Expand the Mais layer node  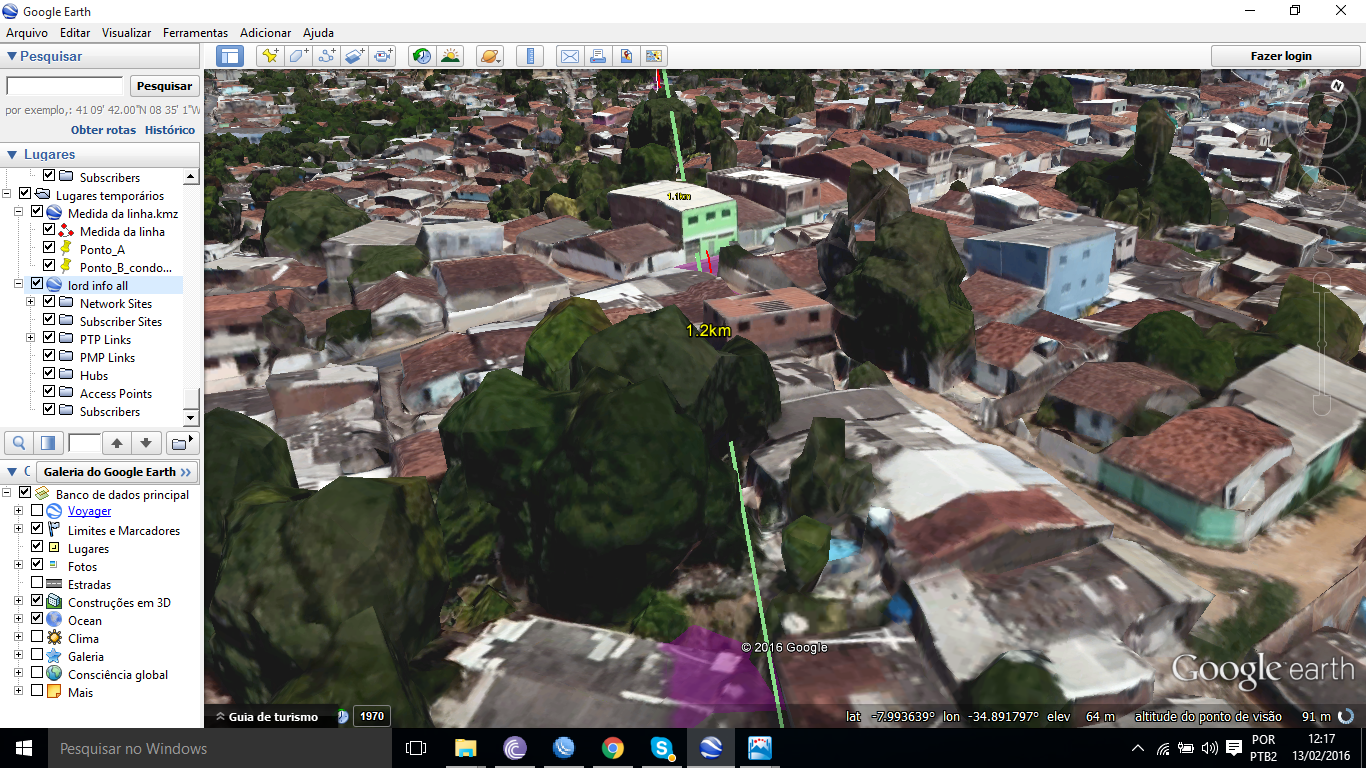point(18,691)
